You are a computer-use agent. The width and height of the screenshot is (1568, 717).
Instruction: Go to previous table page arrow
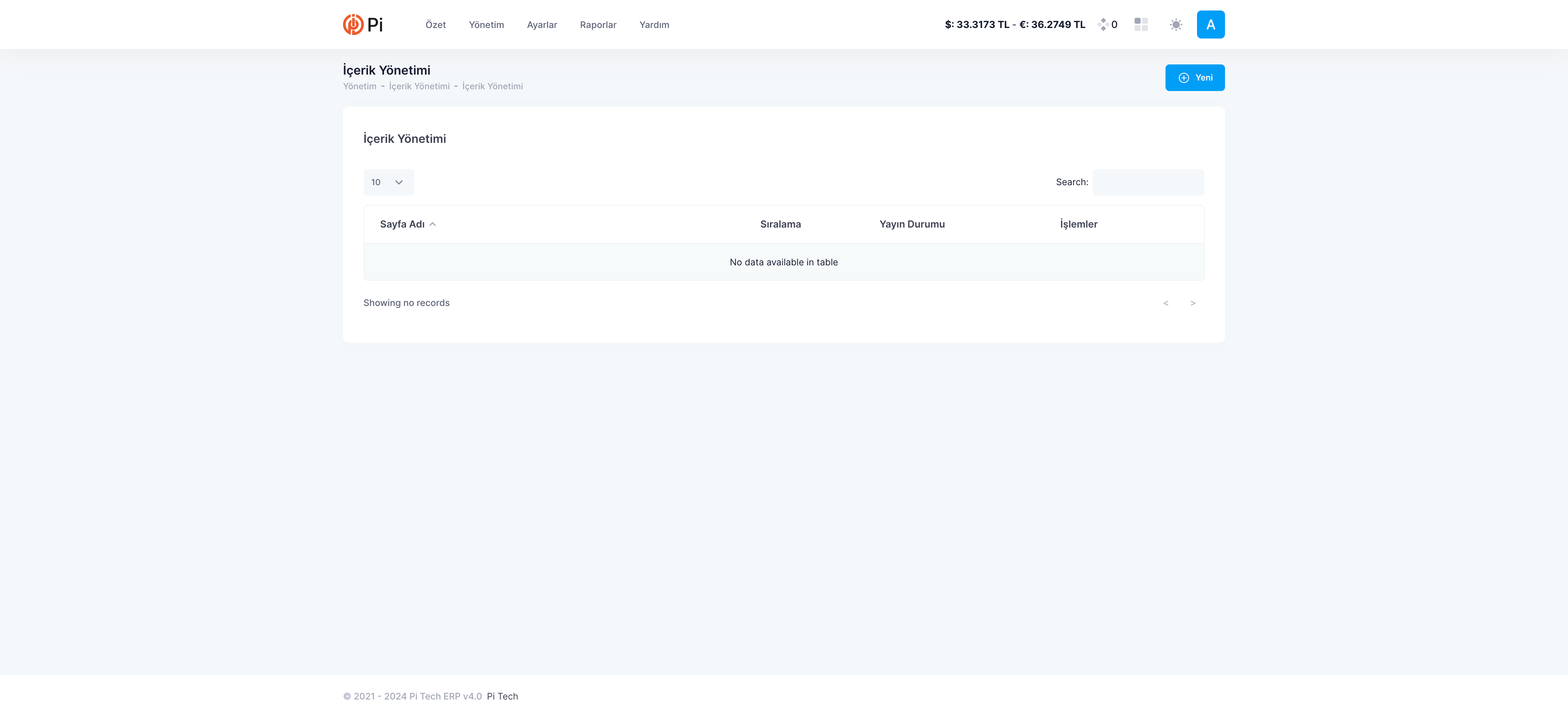(1165, 303)
